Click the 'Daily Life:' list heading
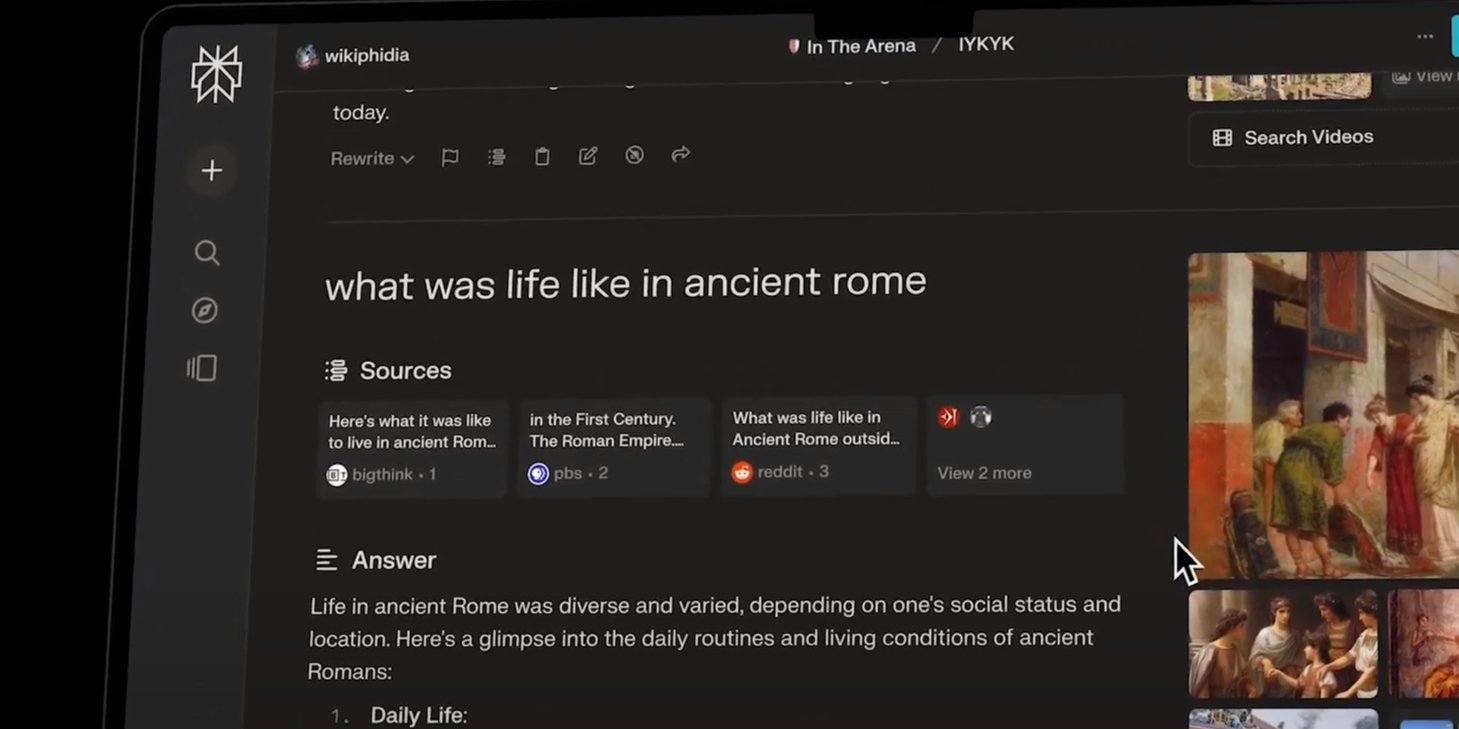The image size is (1459, 729). point(419,716)
